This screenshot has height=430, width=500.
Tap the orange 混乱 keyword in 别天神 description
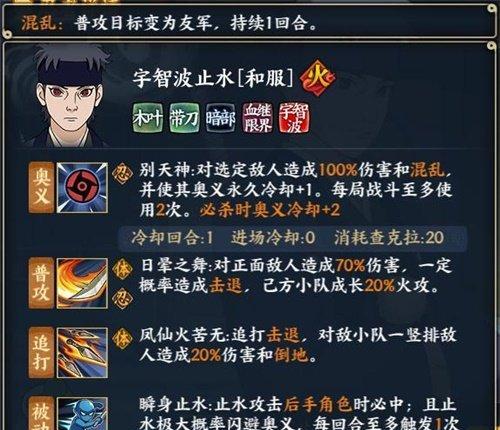427,170
